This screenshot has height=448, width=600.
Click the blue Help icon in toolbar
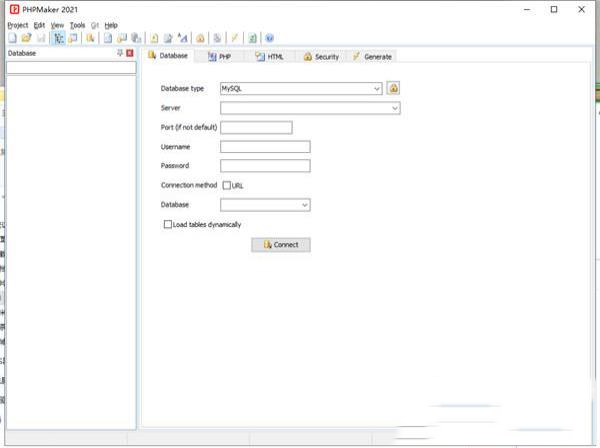[x=270, y=38]
